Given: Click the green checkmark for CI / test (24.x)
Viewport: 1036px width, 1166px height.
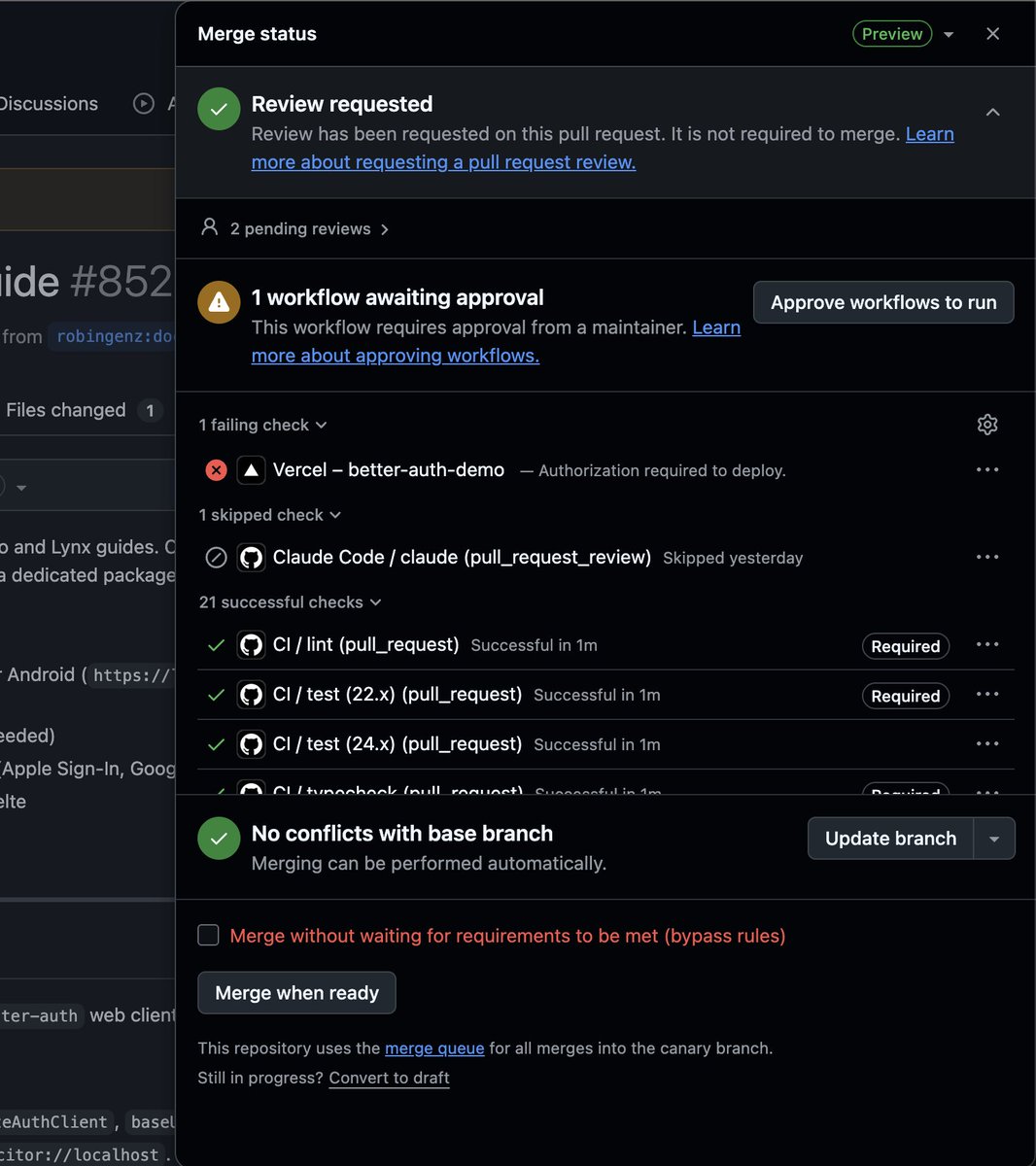Looking at the screenshot, I should click(216, 744).
